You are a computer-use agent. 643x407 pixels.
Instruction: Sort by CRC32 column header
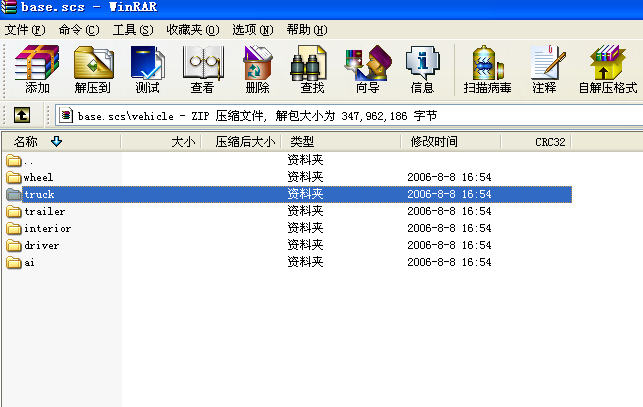536,142
